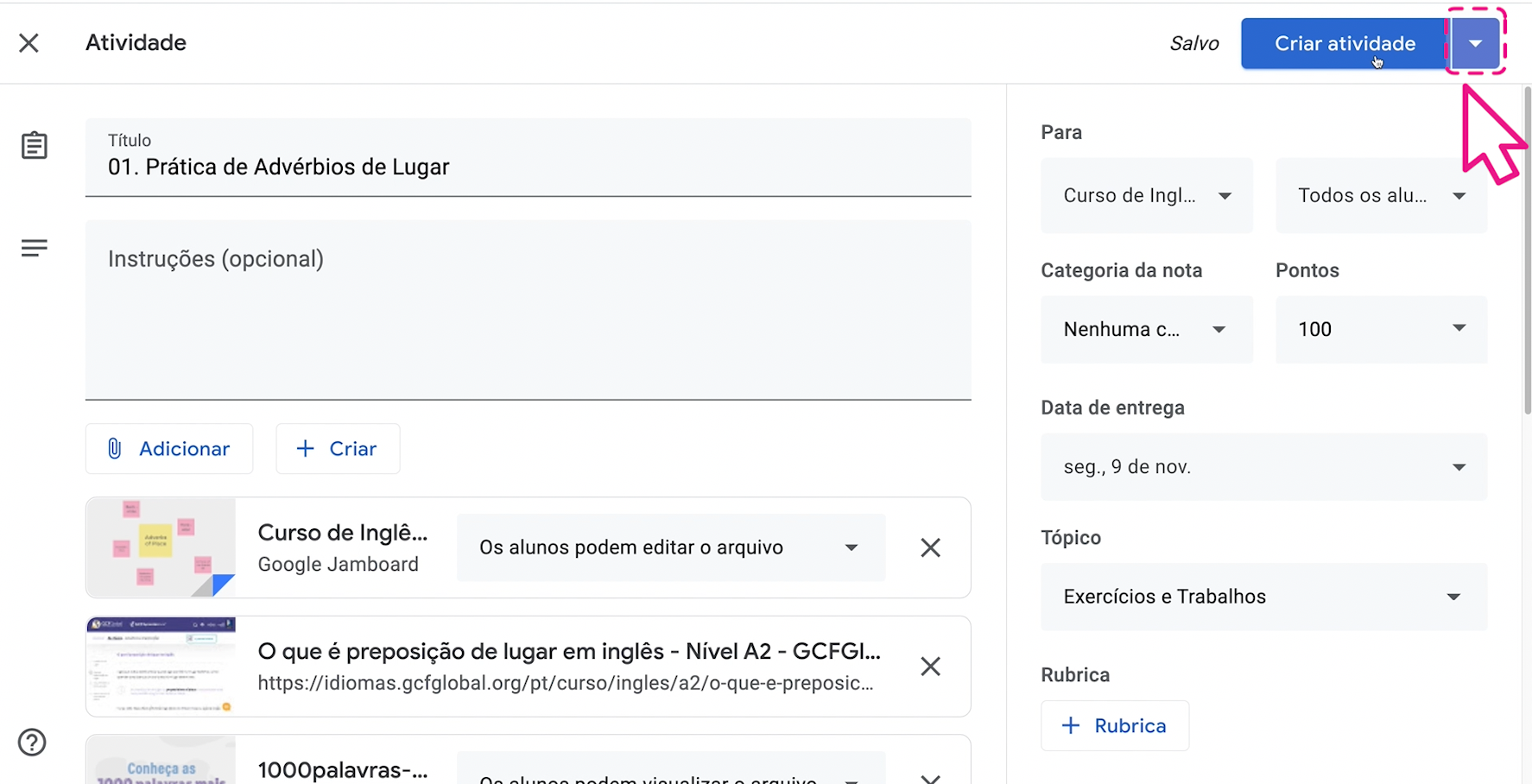The width and height of the screenshot is (1532, 784).
Task: Click the Título field
Action: (x=528, y=157)
